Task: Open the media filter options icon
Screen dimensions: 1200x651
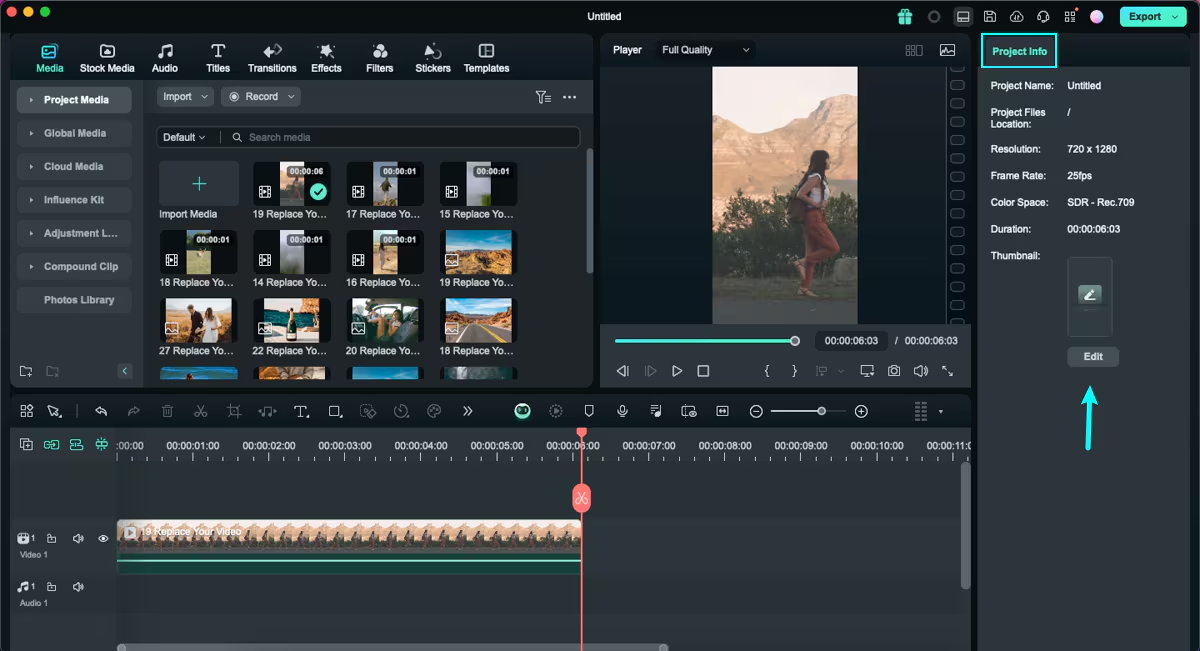Action: click(543, 97)
